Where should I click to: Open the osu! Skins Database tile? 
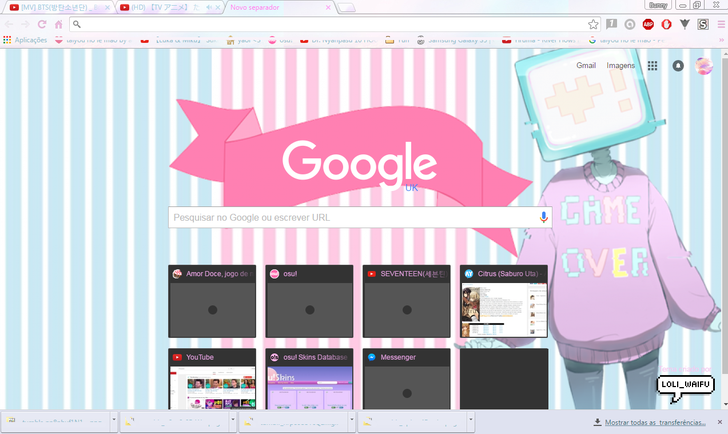[x=309, y=379]
